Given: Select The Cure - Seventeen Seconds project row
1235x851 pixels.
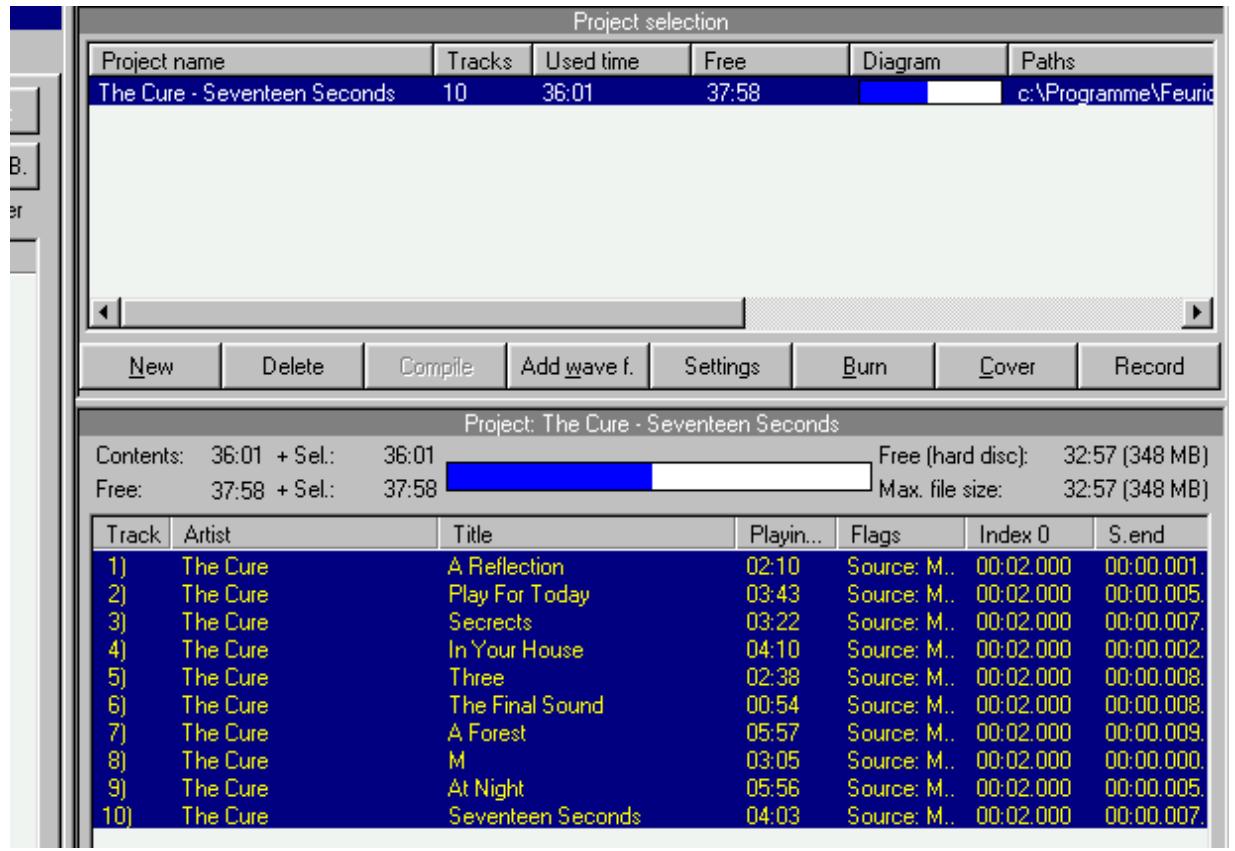Looking at the screenshot, I should click(651, 93).
